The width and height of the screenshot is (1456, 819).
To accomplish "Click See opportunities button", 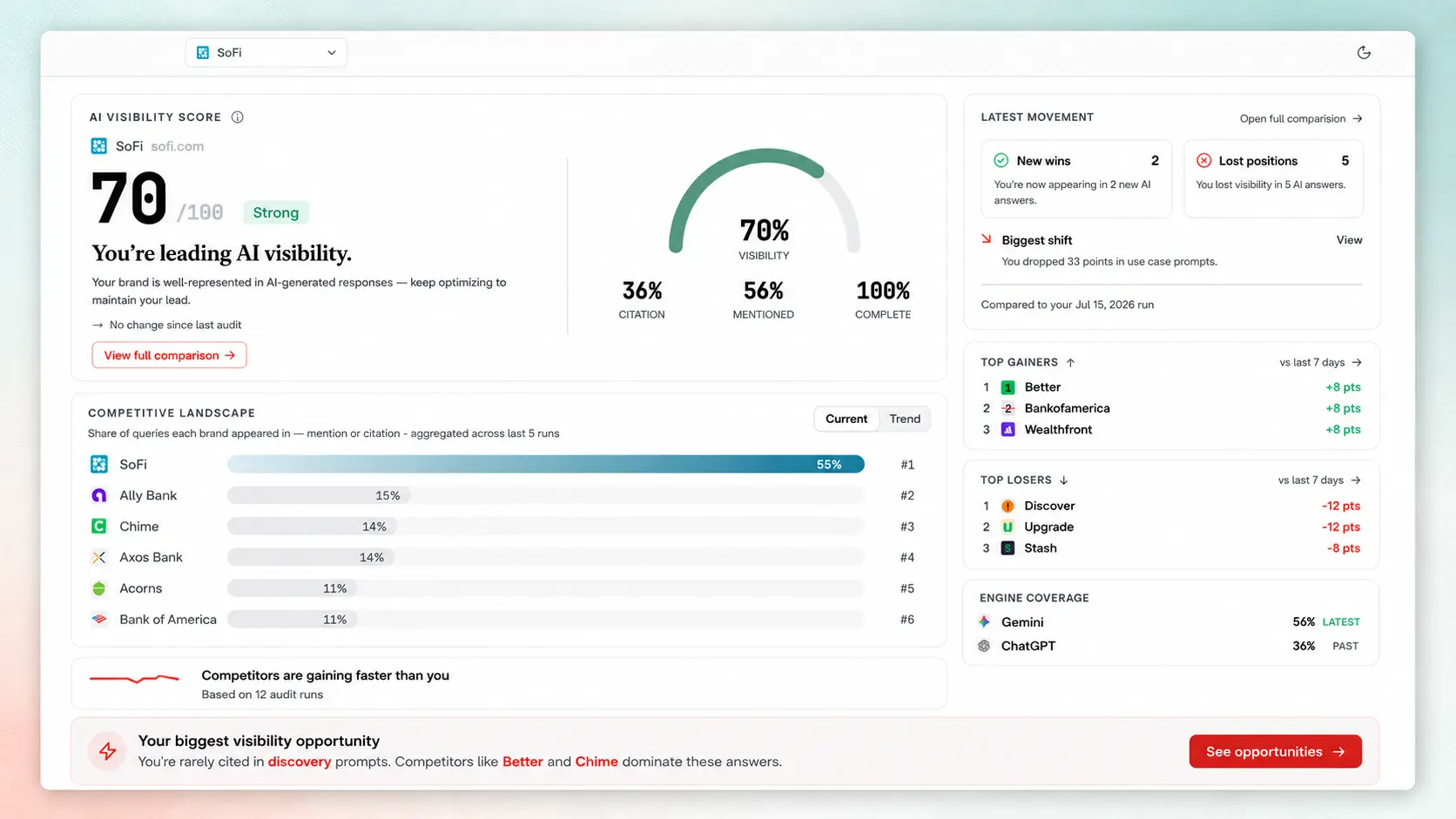I will tap(1275, 751).
